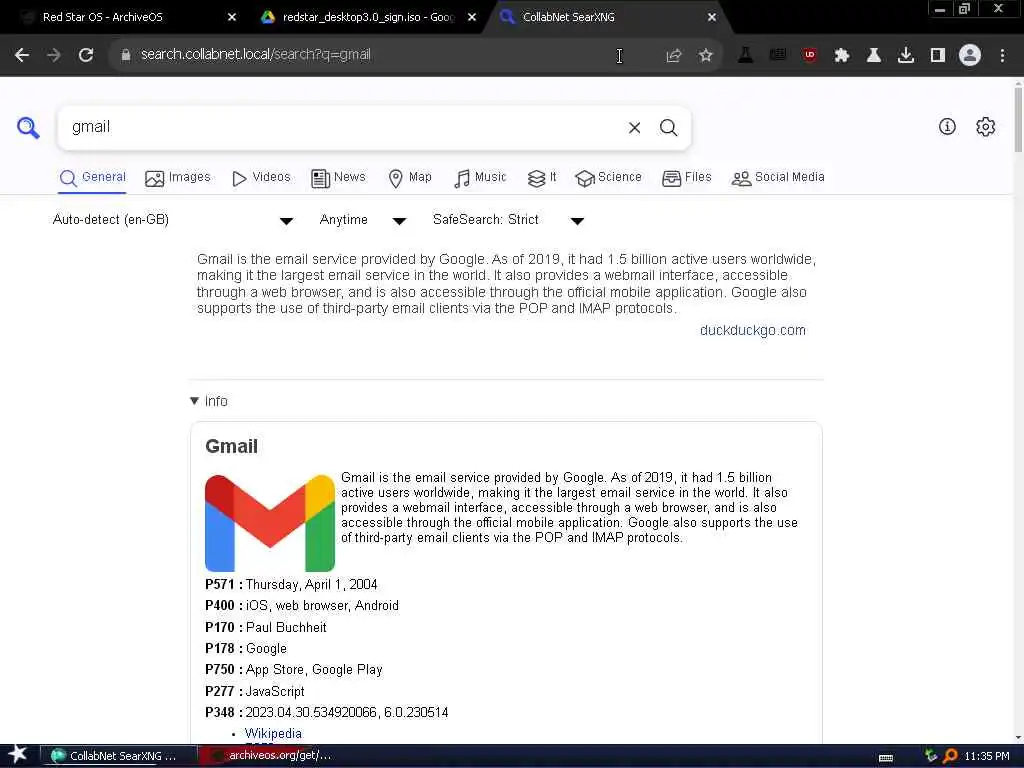Click the orange search tray icon
The height and width of the screenshot is (768, 1024).
click(x=950, y=756)
